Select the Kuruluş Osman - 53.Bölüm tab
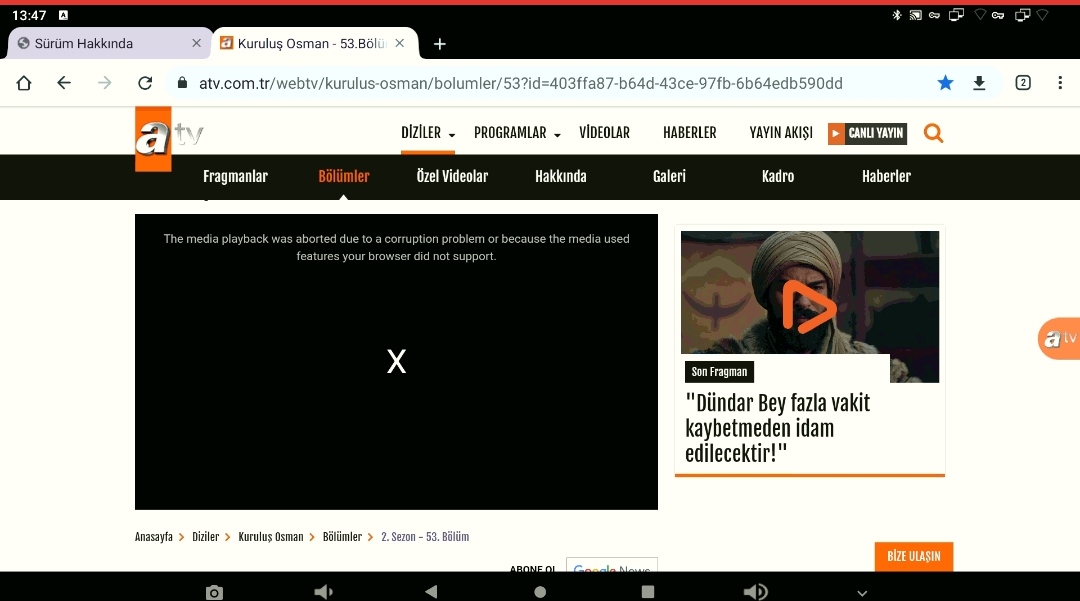Image resolution: width=1080 pixels, height=601 pixels. 312,43
